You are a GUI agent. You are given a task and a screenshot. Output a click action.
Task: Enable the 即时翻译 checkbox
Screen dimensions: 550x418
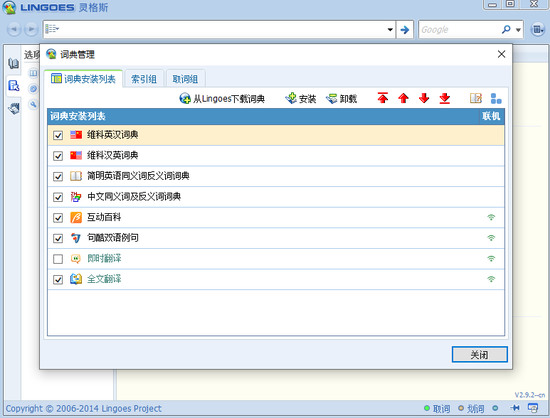coord(58,259)
